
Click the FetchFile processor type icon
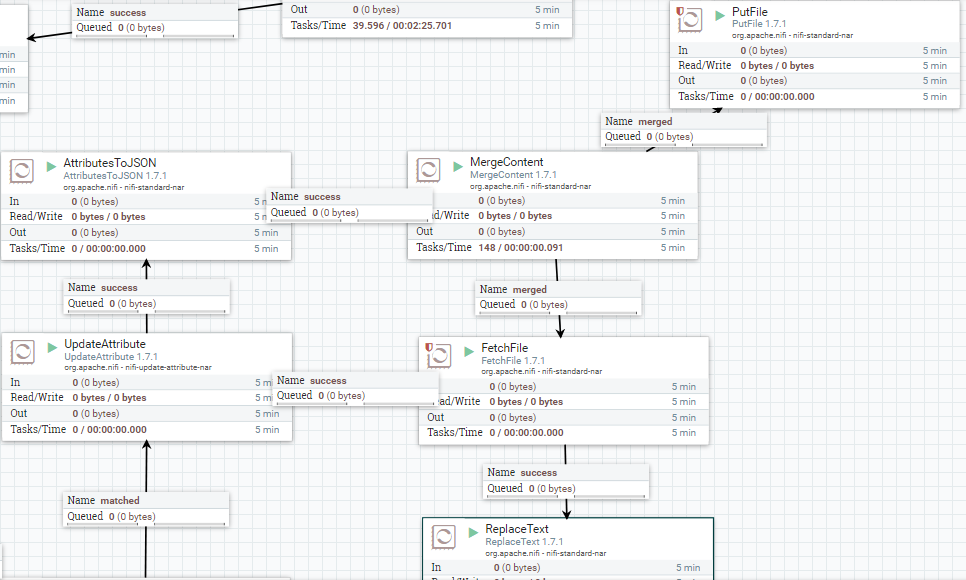(x=440, y=357)
